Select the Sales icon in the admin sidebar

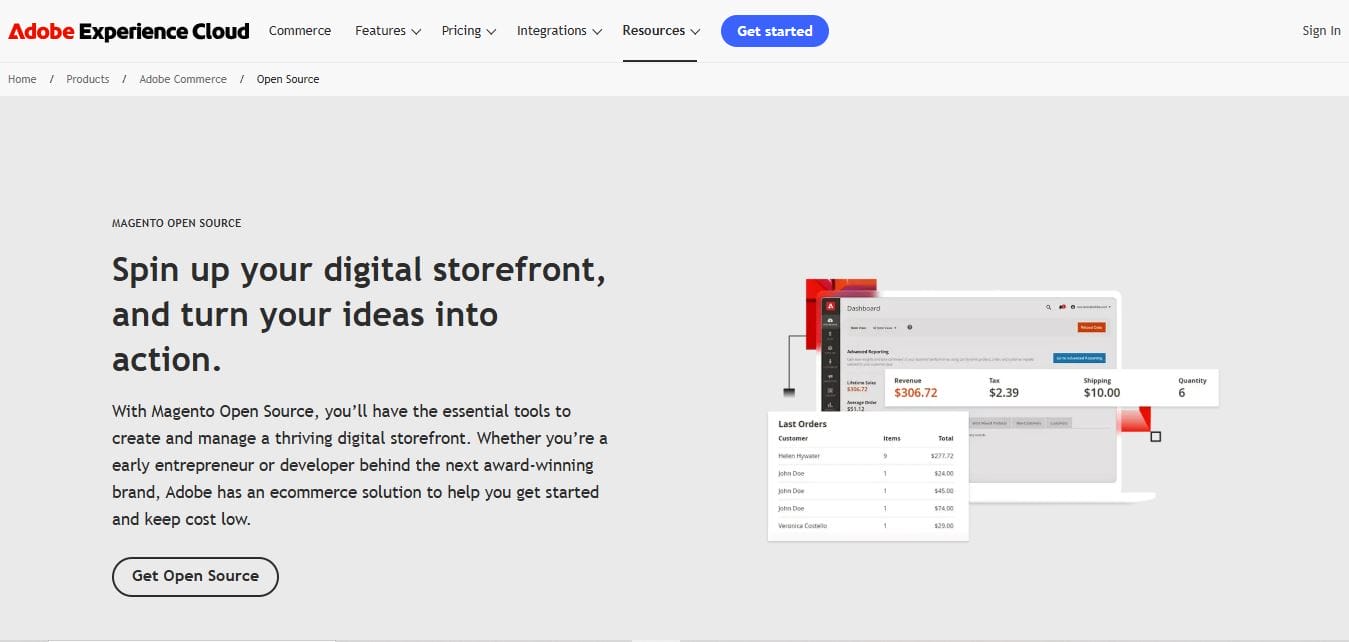(x=830, y=333)
